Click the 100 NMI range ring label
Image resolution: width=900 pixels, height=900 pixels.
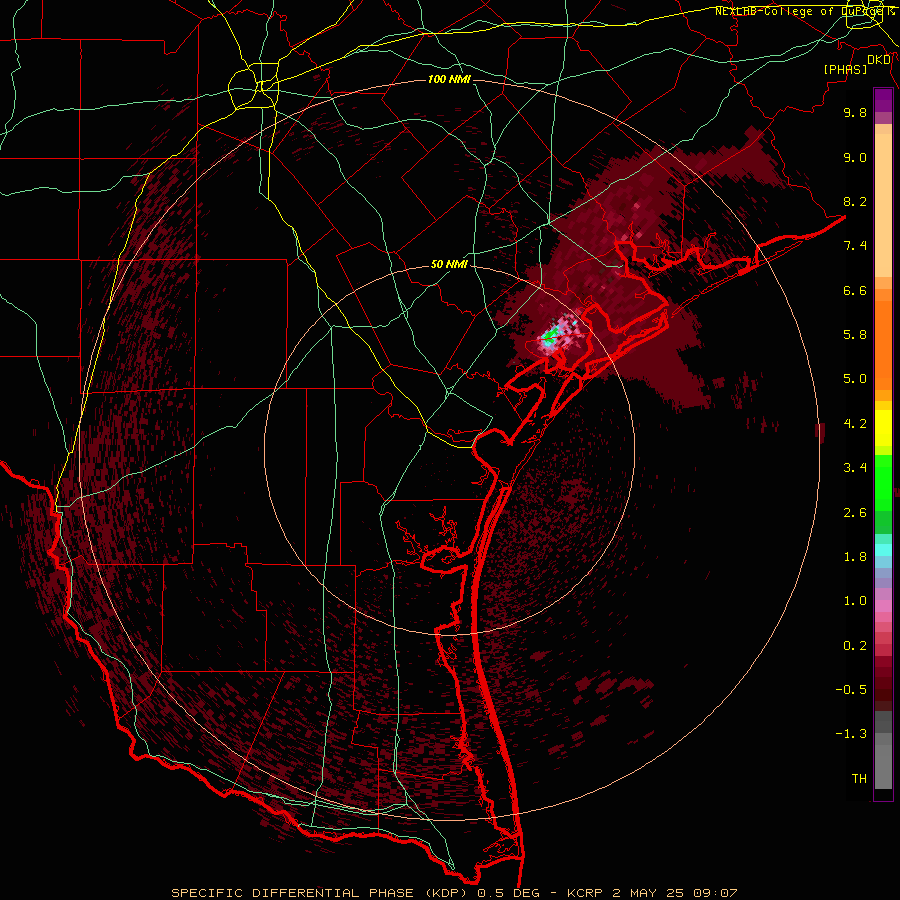point(449,79)
